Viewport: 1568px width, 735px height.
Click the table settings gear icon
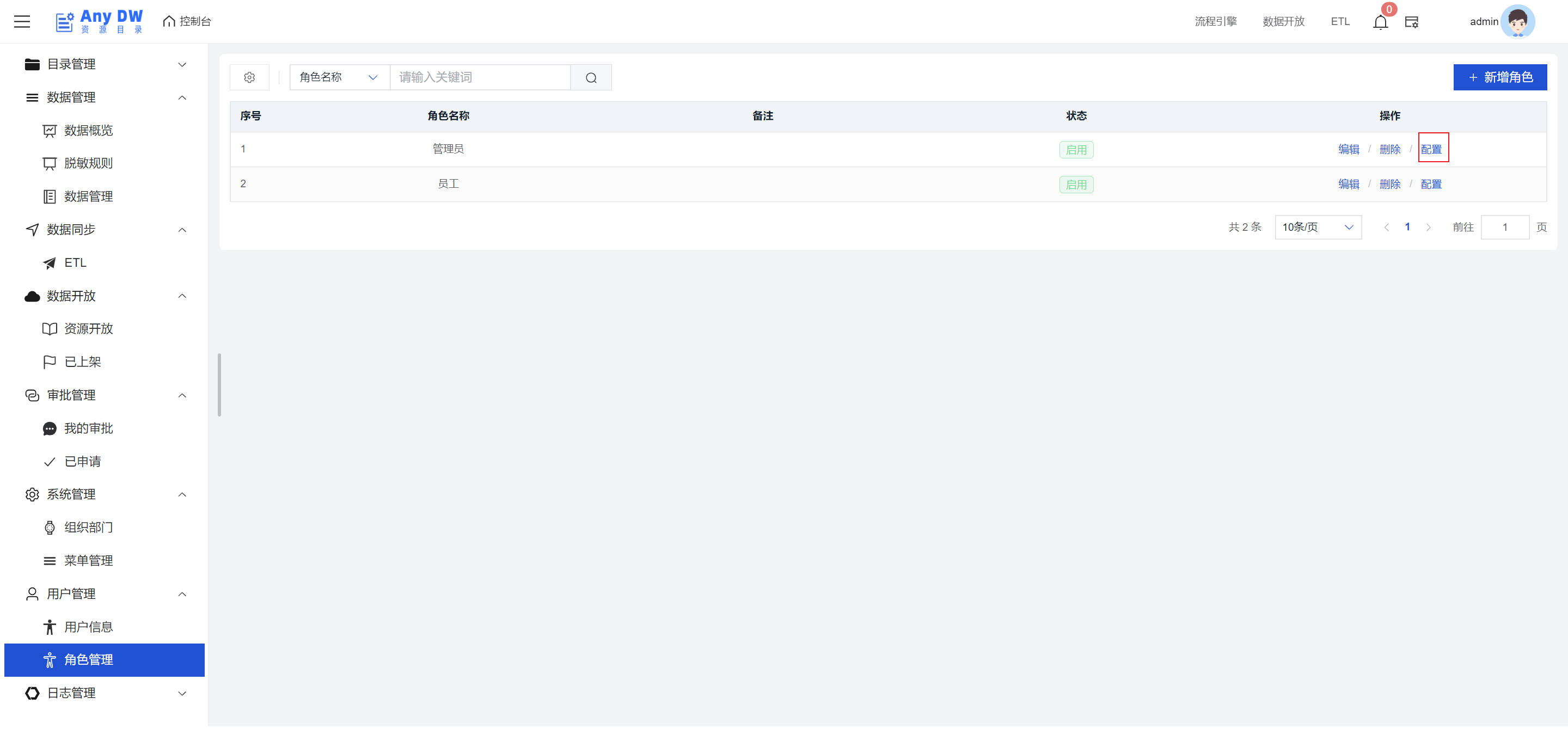[249, 77]
